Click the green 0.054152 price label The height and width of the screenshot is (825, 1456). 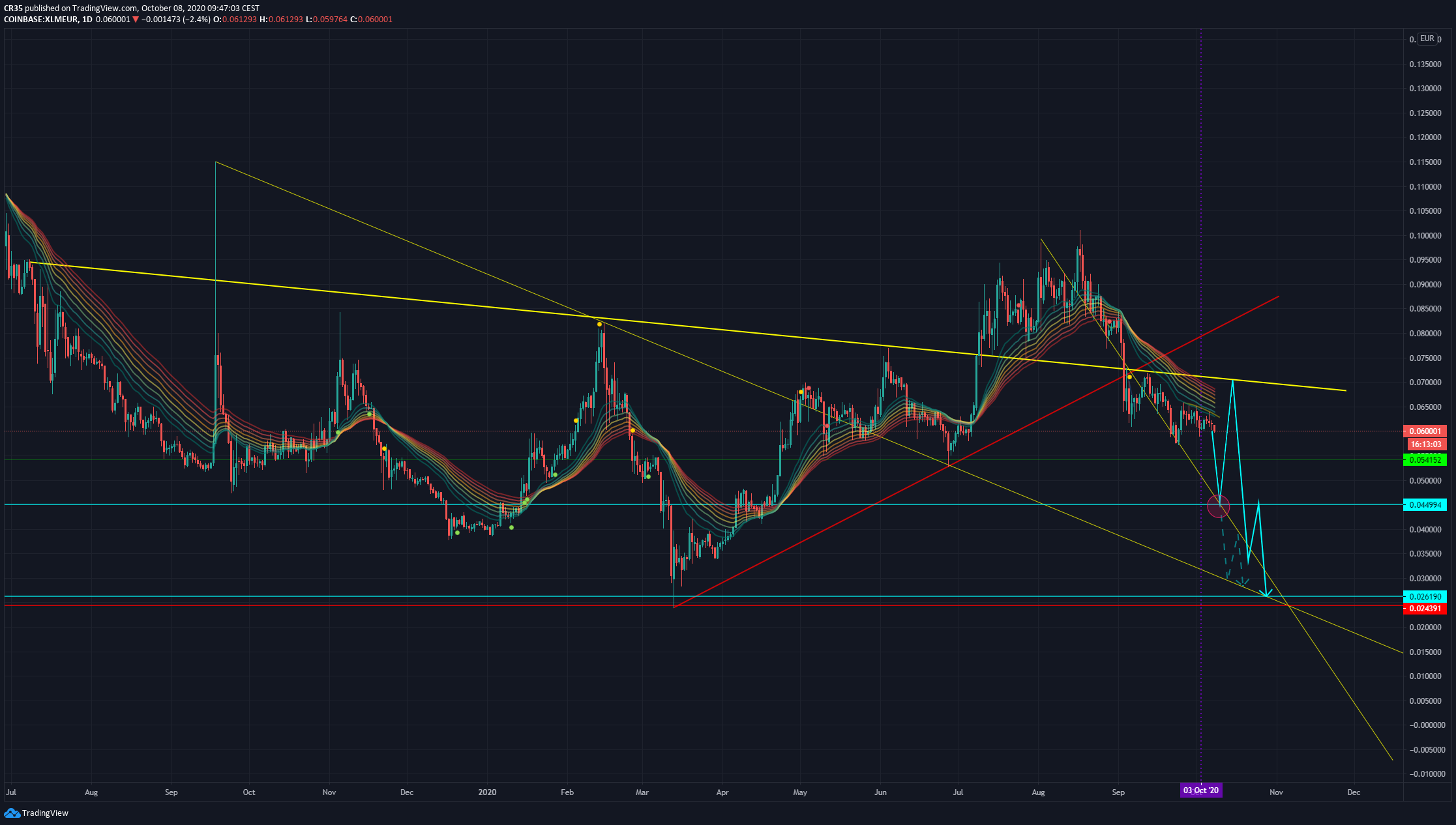click(x=1425, y=459)
